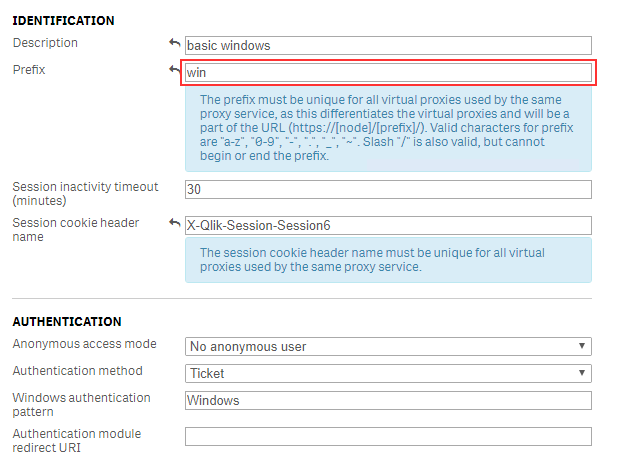Click into the Prefix field containing win
Screen dimensions: 618x463
[x=388, y=73]
